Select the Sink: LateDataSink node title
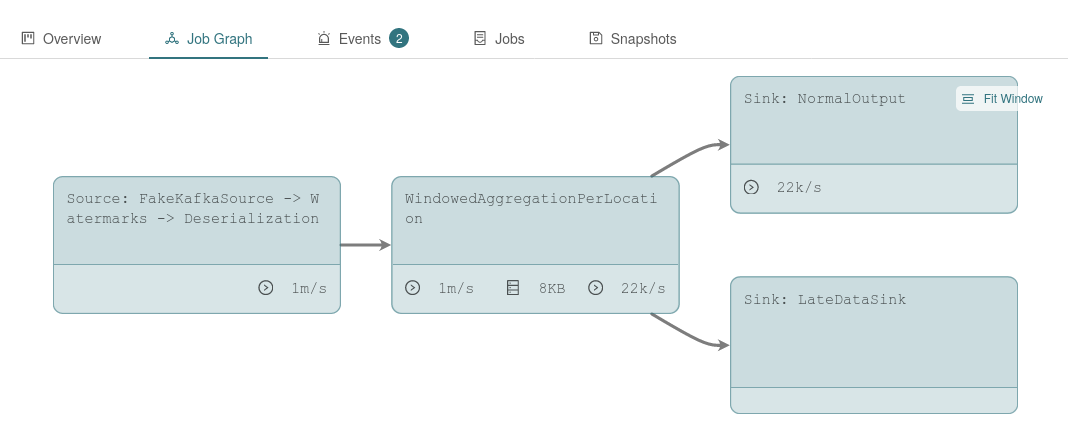The image size is (1068, 436). click(825, 300)
